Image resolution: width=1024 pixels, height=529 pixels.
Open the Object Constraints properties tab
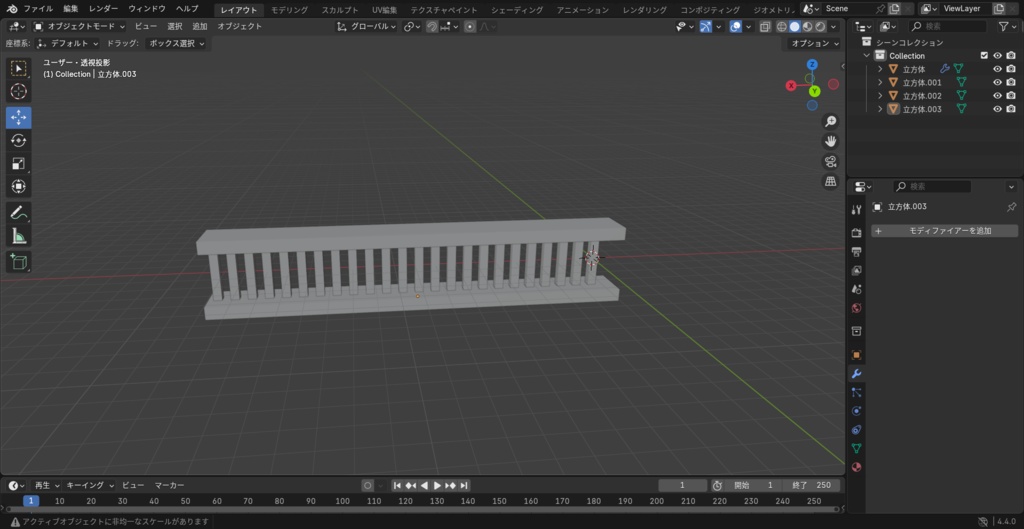[857, 430]
